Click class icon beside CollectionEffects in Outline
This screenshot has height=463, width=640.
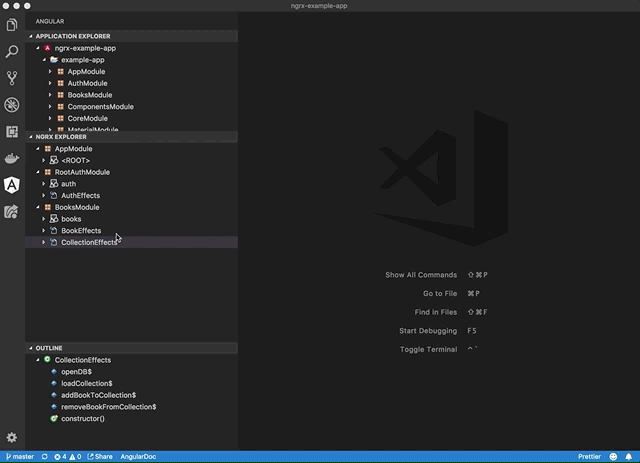pyautogui.click(x=47, y=360)
